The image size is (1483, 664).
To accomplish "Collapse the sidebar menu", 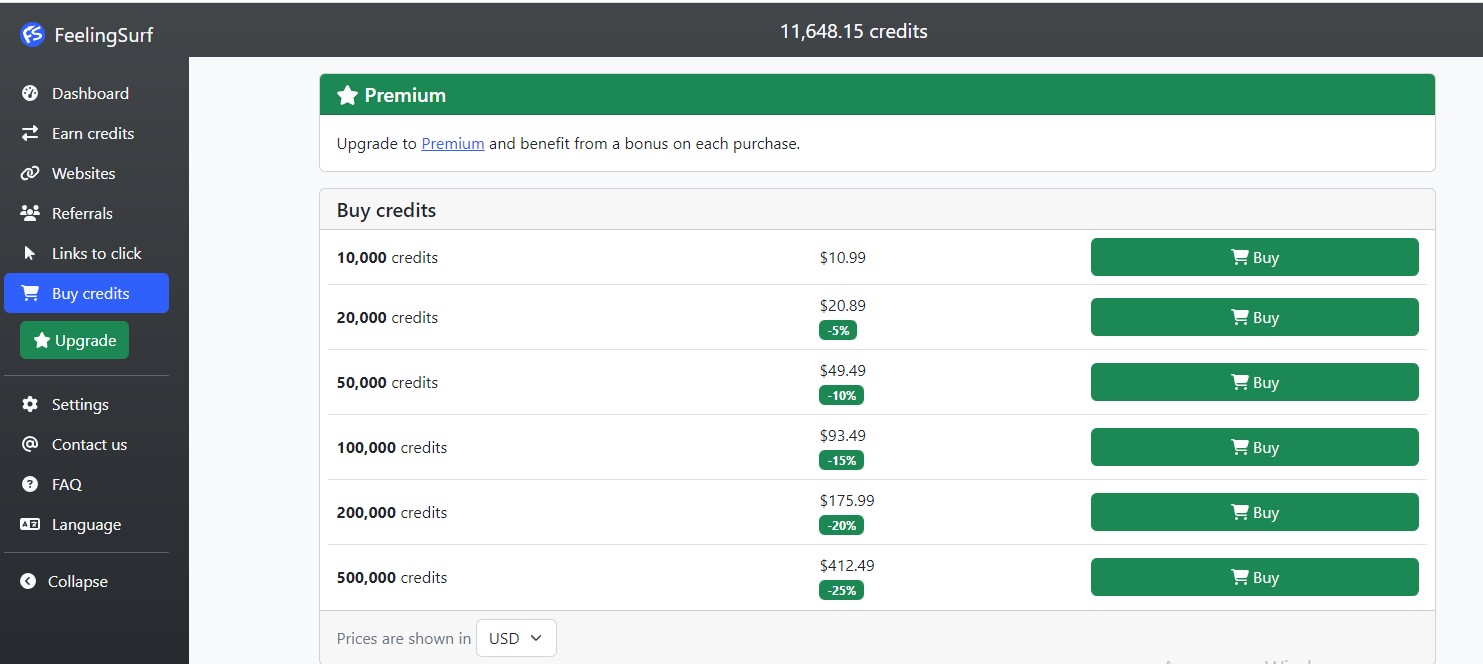I will (x=77, y=581).
